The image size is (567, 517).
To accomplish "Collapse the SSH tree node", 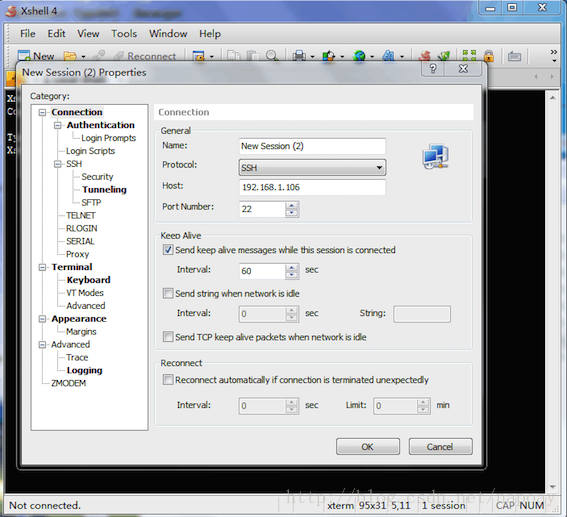I will pyautogui.click(x=57, y=164).
